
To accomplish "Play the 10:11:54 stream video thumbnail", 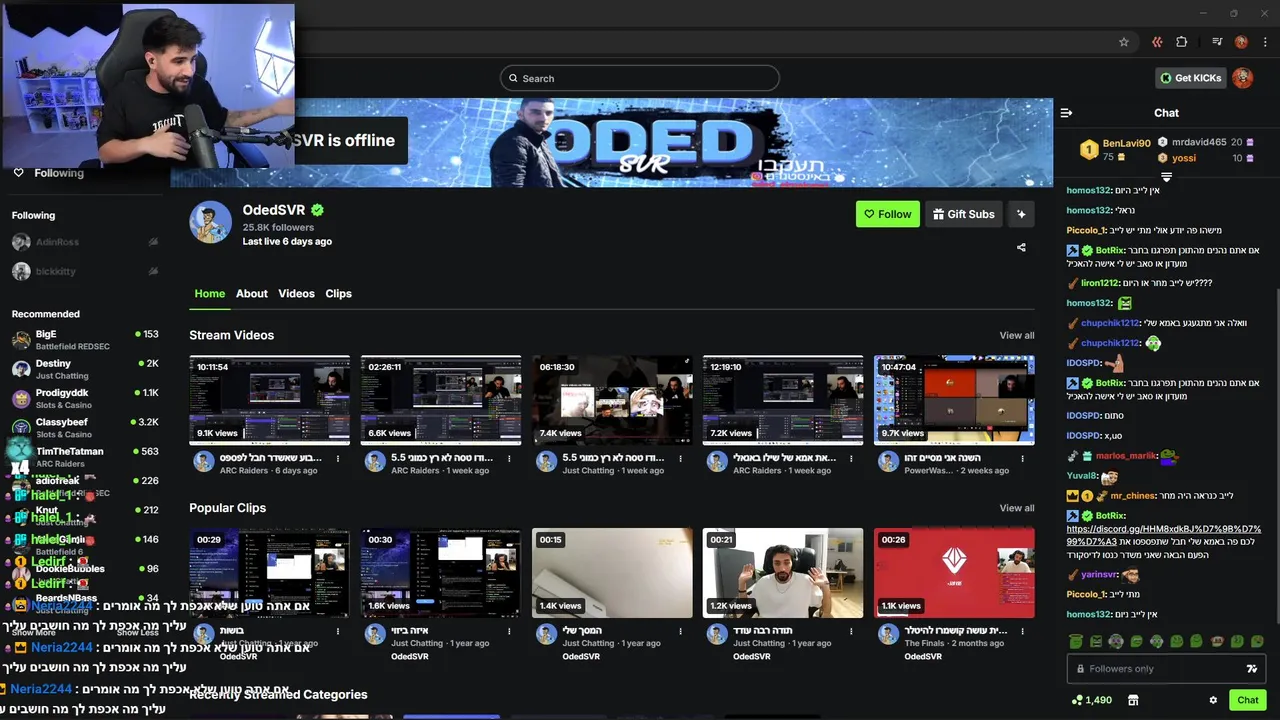I will 270,400.
